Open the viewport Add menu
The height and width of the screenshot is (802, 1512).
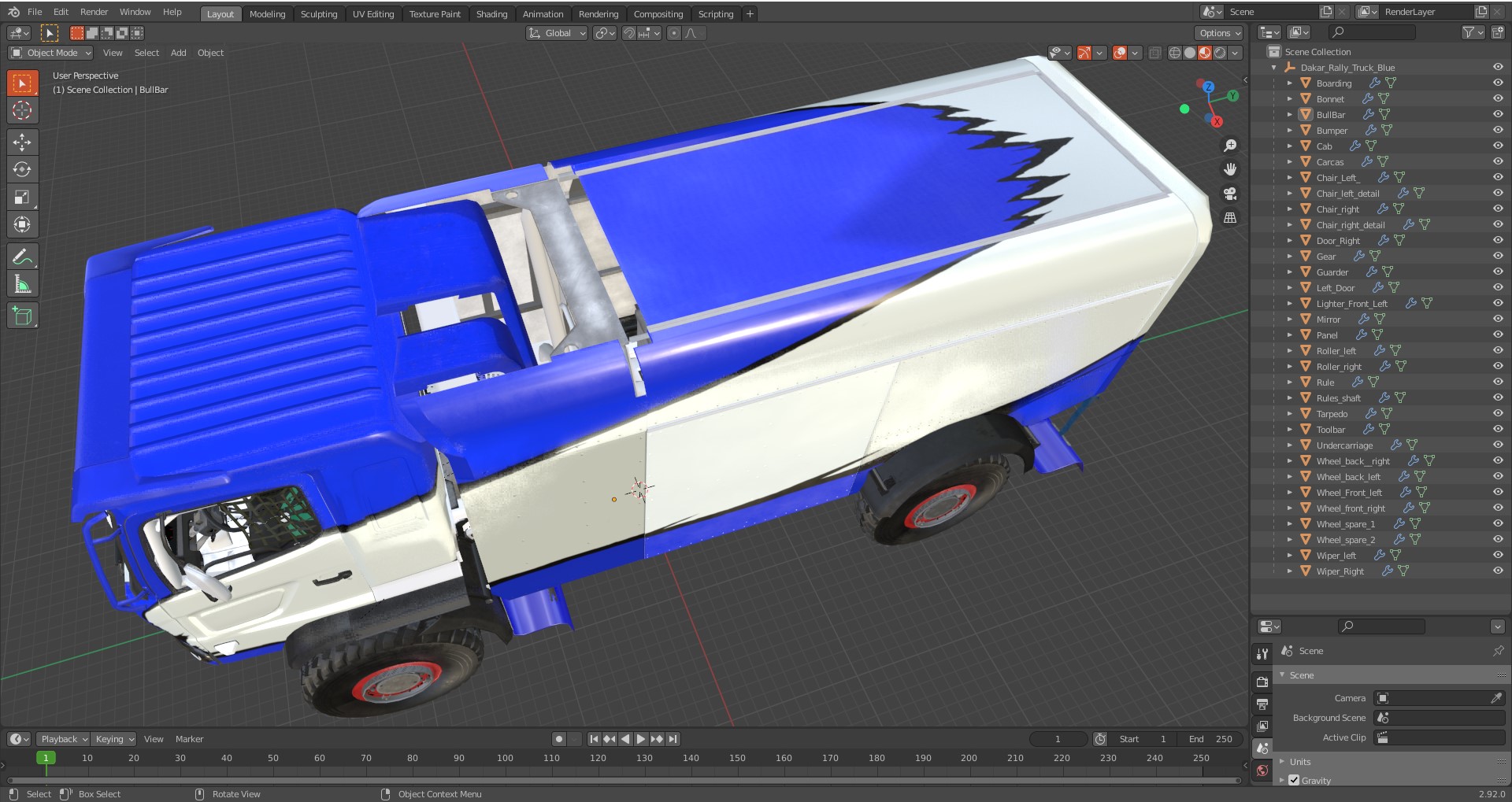pos(179,53)
